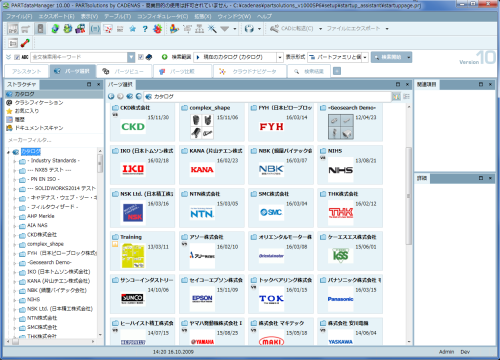The width and height of the screenshot is (500, 360).
Task: Open help with the question mark icon
Action: pyautogui.click(x=145, y=29)
